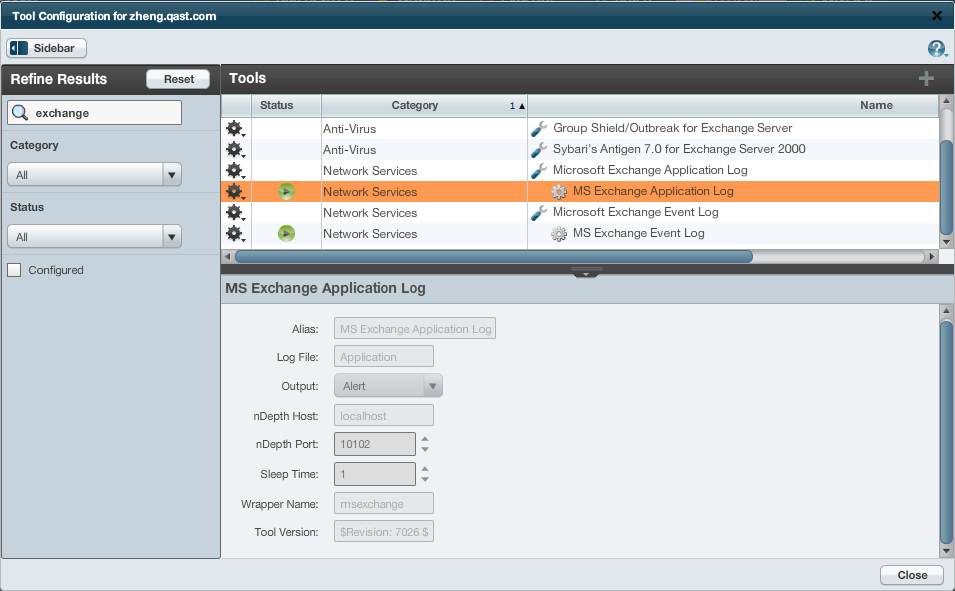The height and width of the screenshot is (591, 955).
Task: Click the Alias input field
Action: pyautogui.click(x=415, y=328)
